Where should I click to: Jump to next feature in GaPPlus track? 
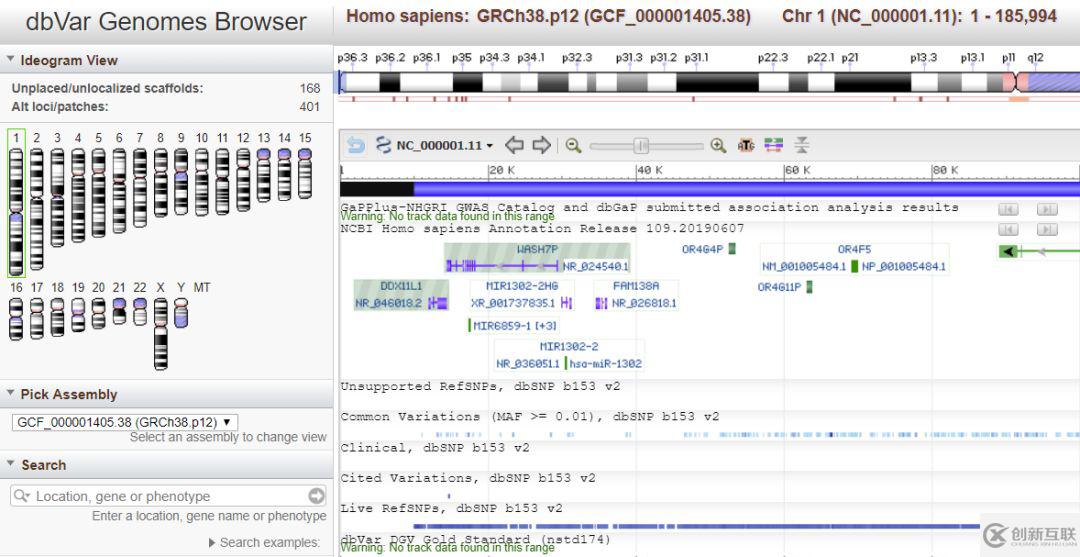(1047, 209)
